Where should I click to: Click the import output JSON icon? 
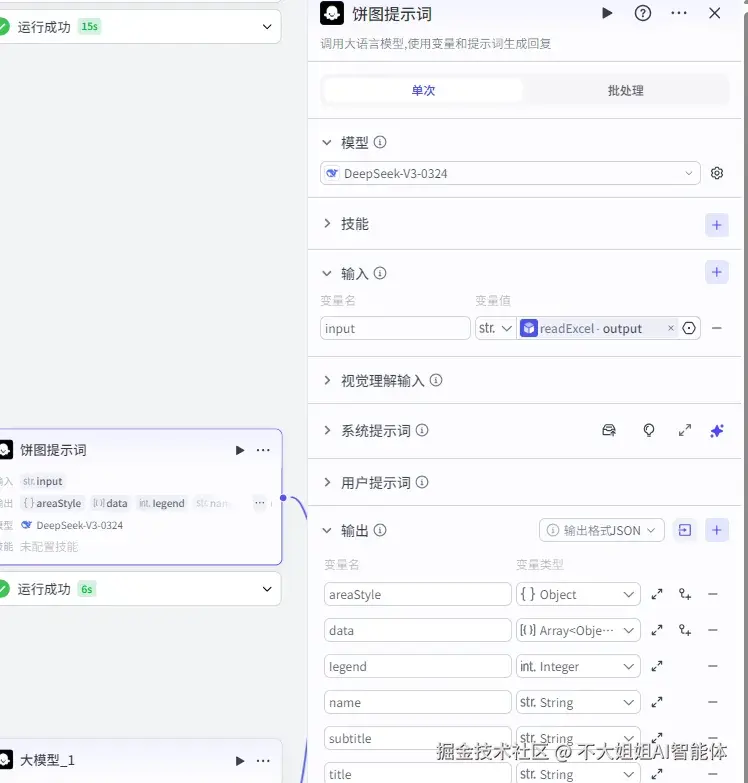pos(685,530)
